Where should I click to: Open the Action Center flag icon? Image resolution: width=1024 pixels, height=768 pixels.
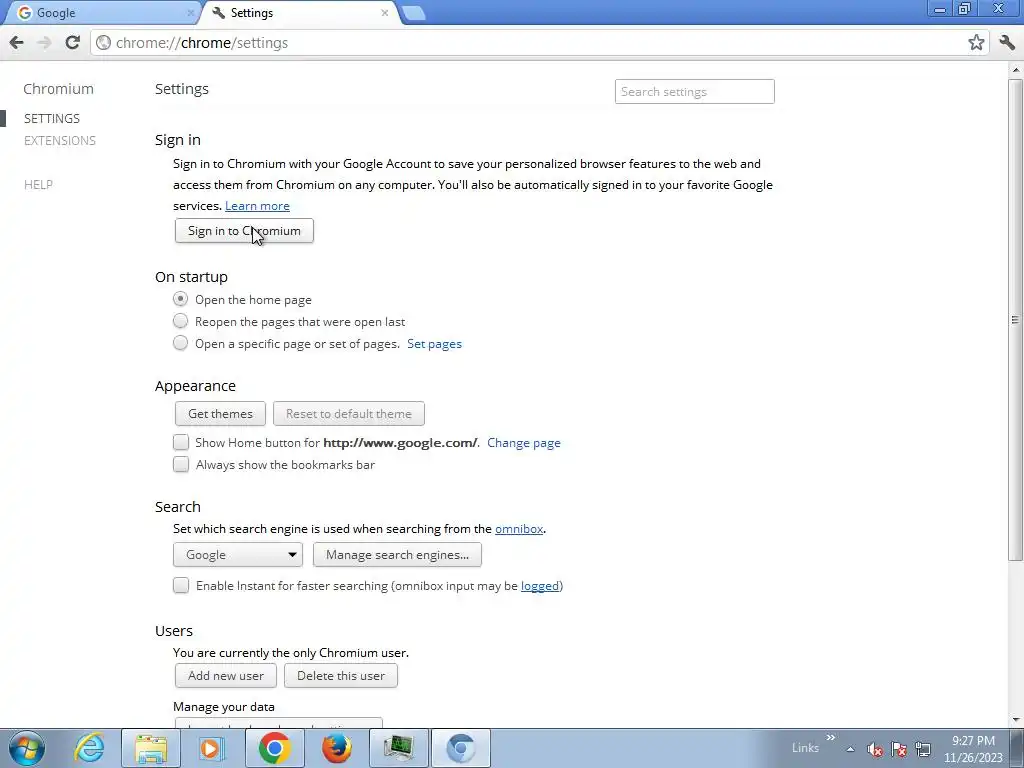[x=899, y=749]
